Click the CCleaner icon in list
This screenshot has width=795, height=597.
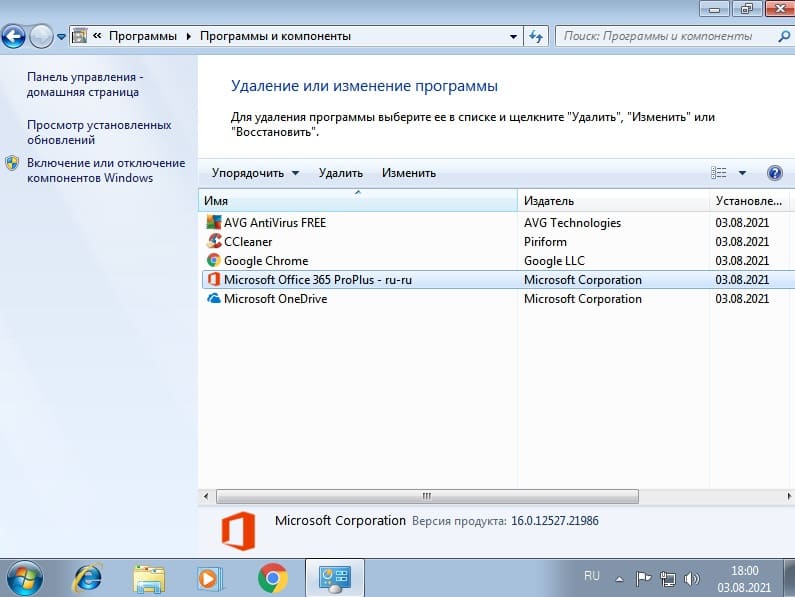214,241
